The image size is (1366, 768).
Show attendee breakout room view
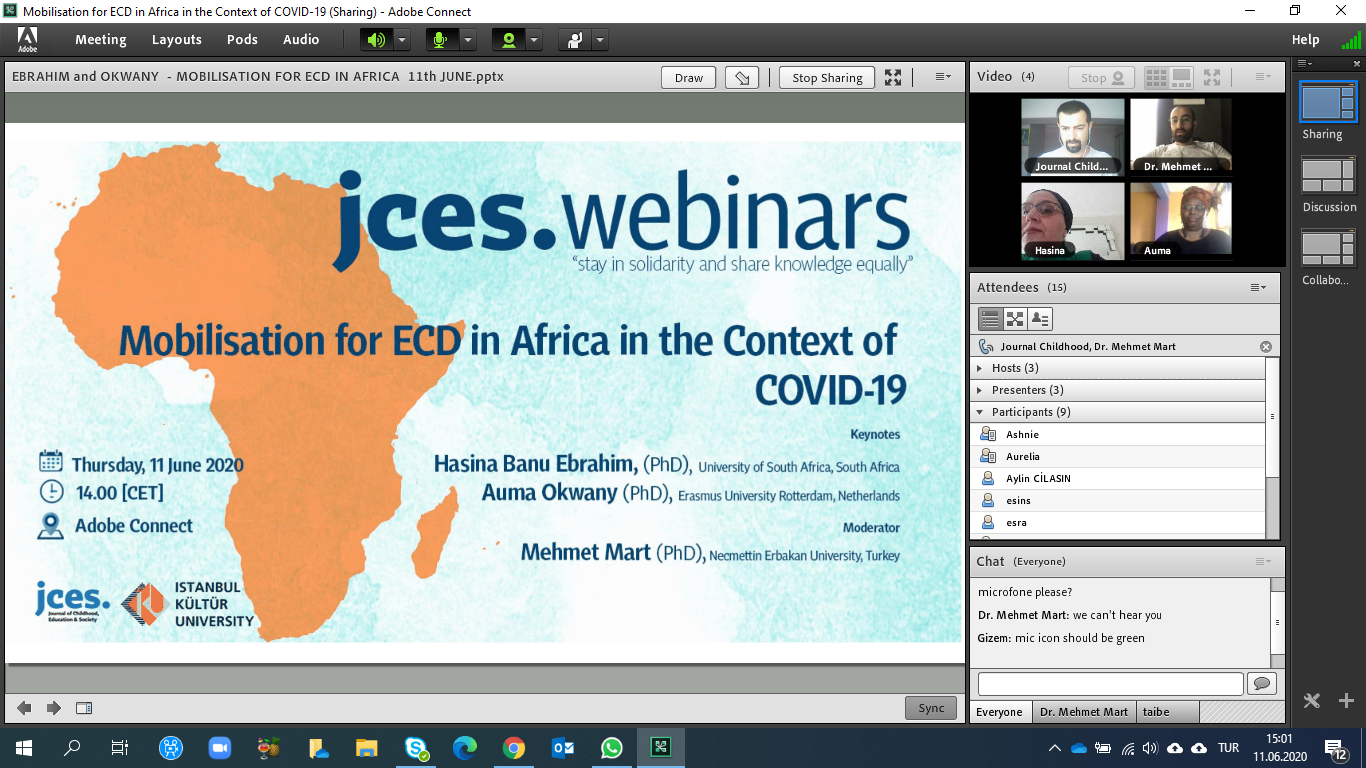[x=1015, y=319]
